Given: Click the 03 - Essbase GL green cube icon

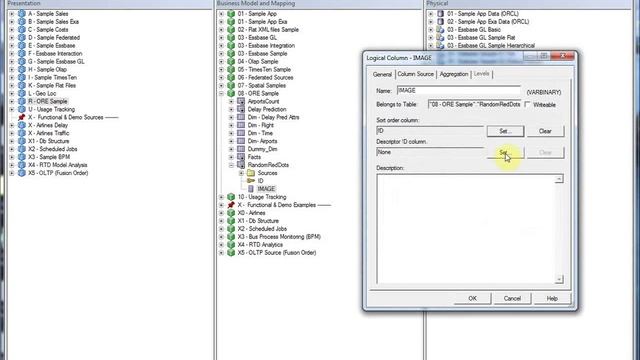Looking at the screenshot, I should point(231,38).
